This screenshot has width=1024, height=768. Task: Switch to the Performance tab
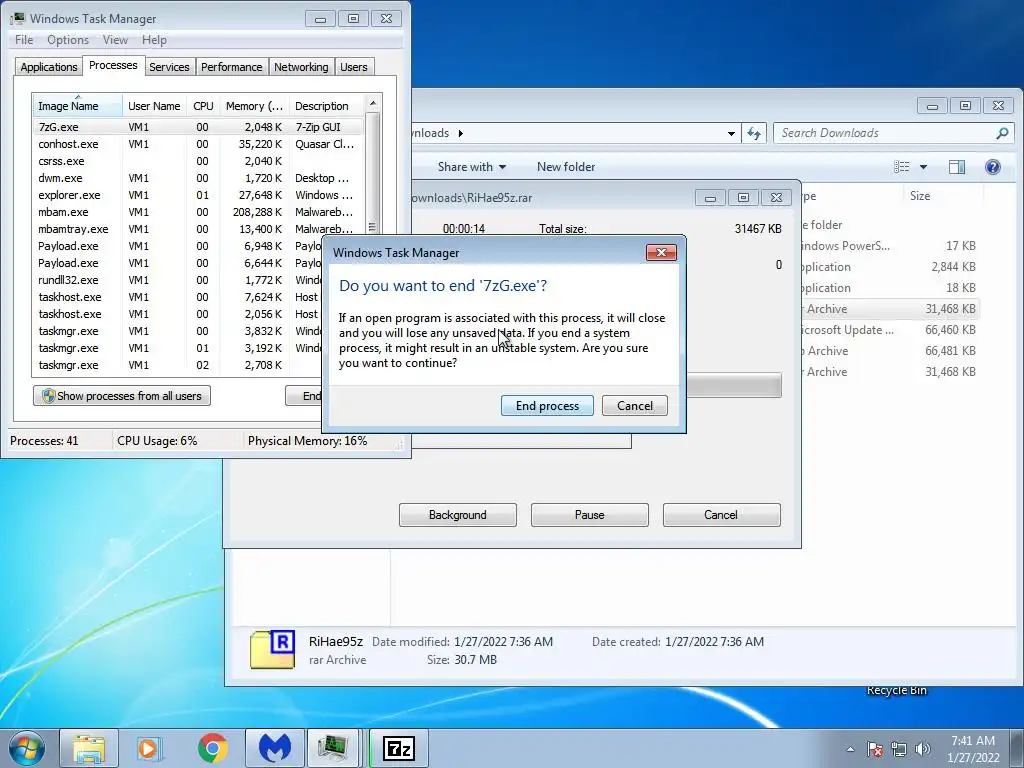231,67
